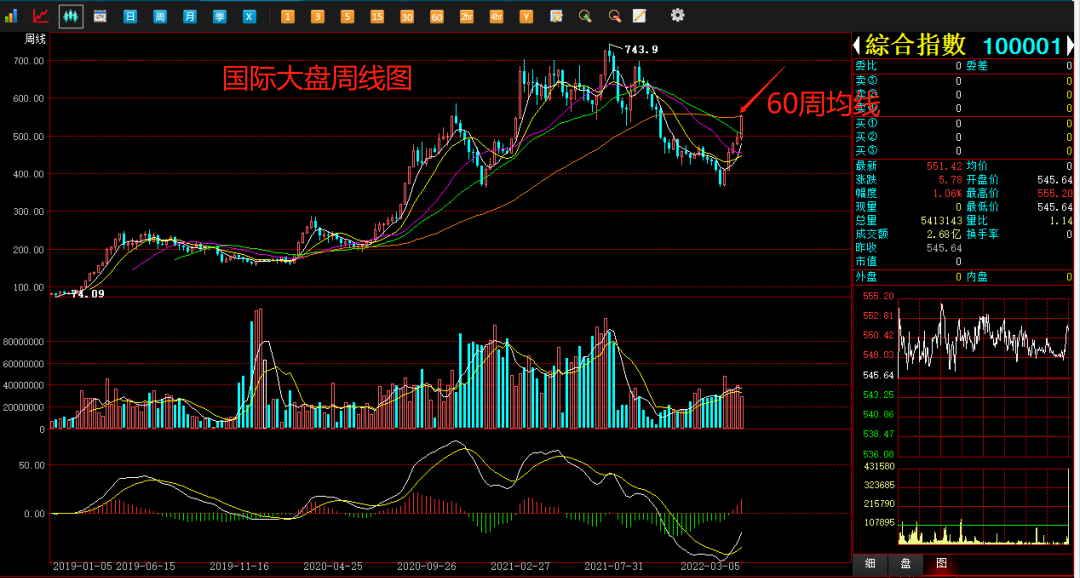
Task: Click the change value 5.78
Action: [950, 179]
